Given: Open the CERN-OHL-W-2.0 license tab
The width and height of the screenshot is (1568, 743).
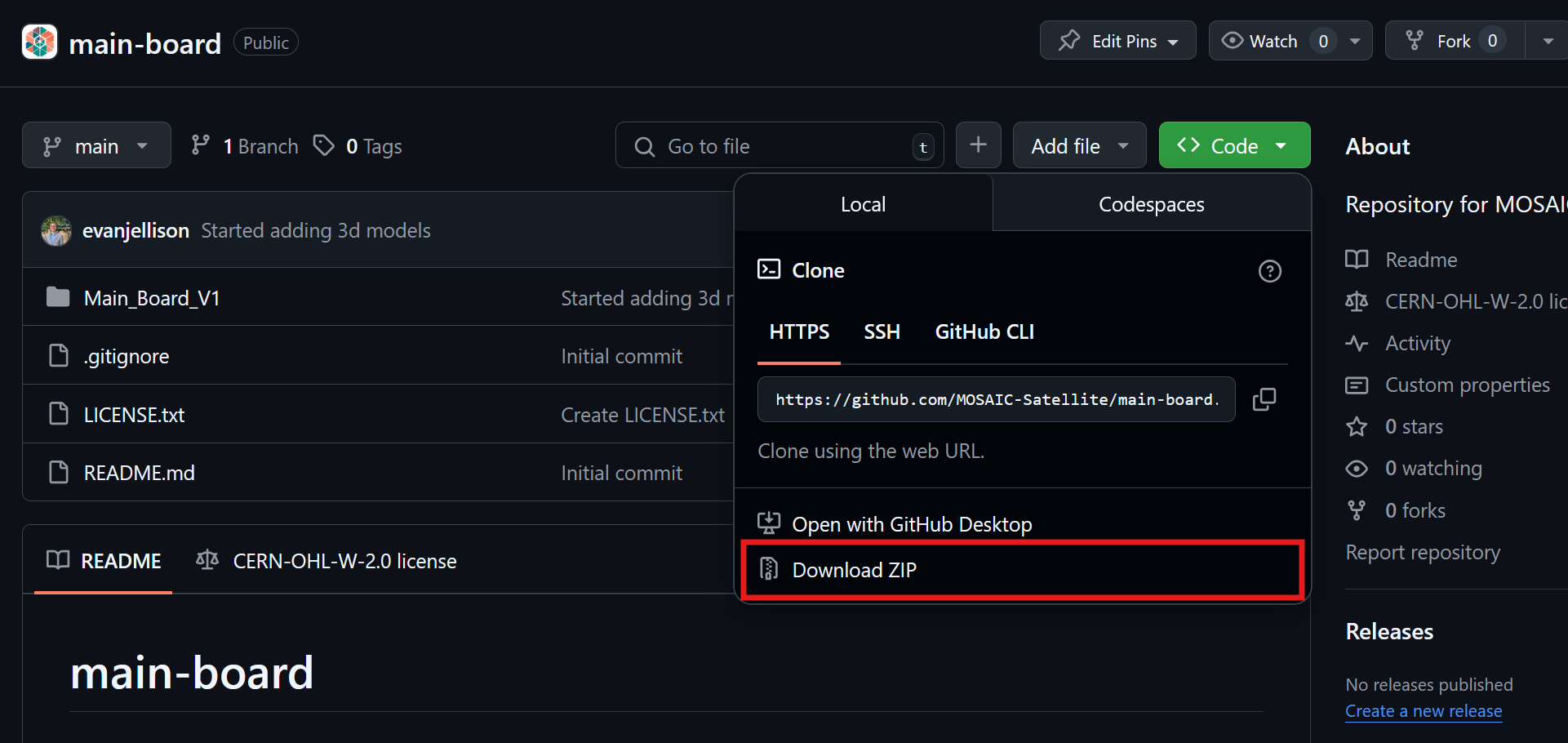Looking at the screenshot, I should coord(326,561).
